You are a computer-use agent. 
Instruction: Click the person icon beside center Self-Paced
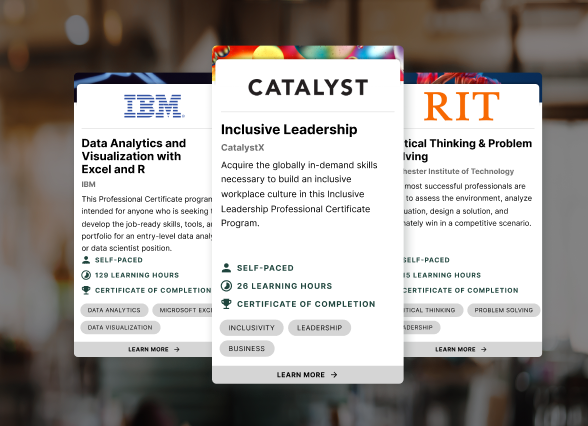pyautogui.click(x=226, y=268)
